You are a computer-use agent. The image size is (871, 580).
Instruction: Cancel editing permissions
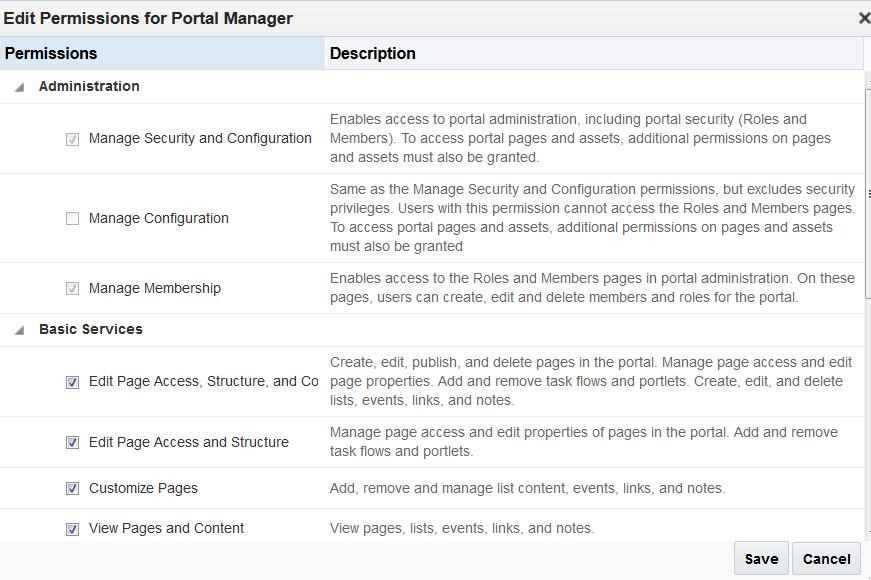click(826, 559)
